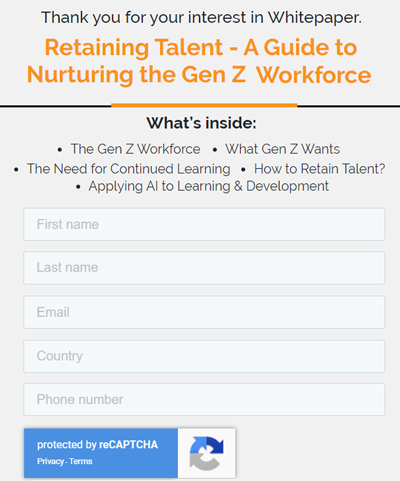The height and width of the screenshot is (481, 400).
Task: Click 'The Need for Continued Learning' item
Action: click(129, 169)
